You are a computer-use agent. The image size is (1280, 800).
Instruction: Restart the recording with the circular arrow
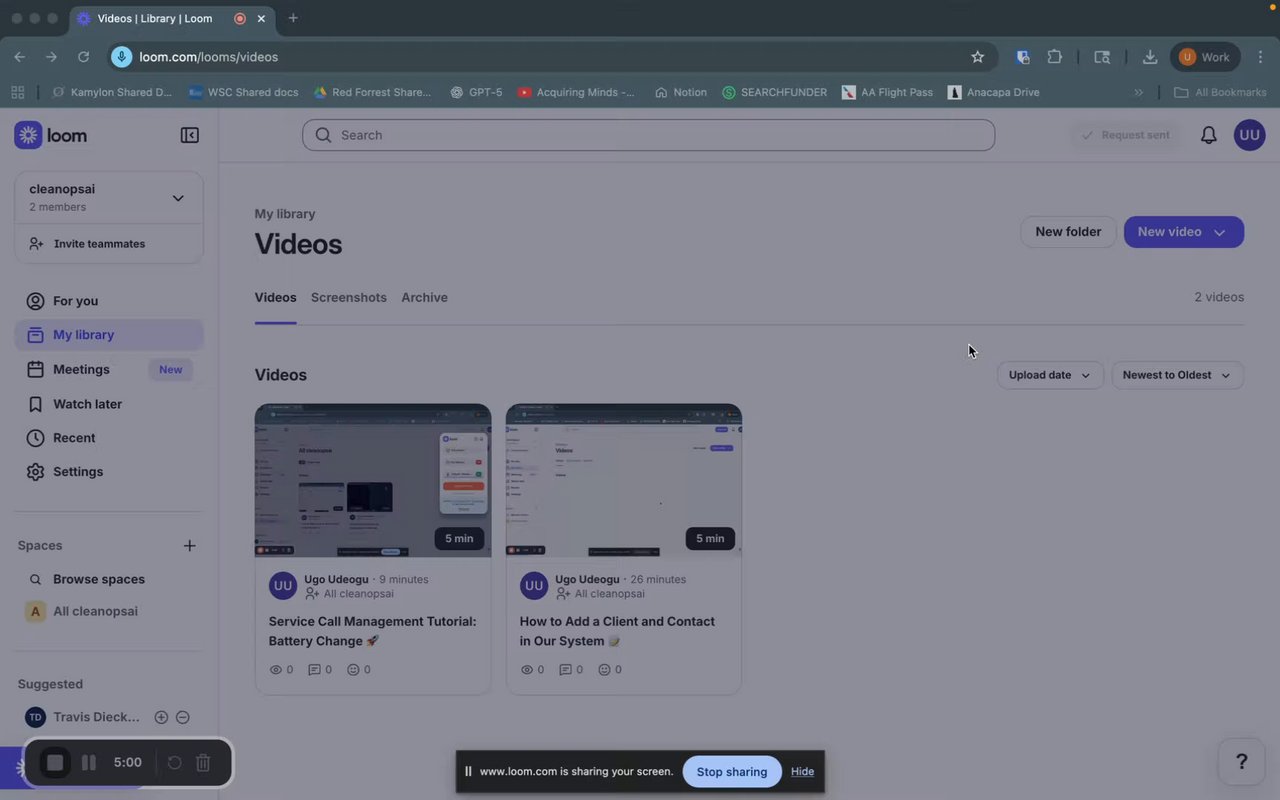pos(174,763)
